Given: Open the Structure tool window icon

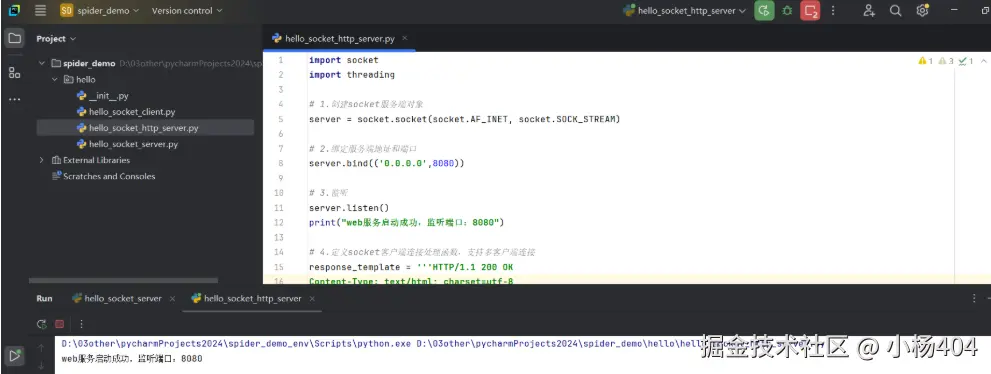Looking at the screenshot, I should click(14, 72).
